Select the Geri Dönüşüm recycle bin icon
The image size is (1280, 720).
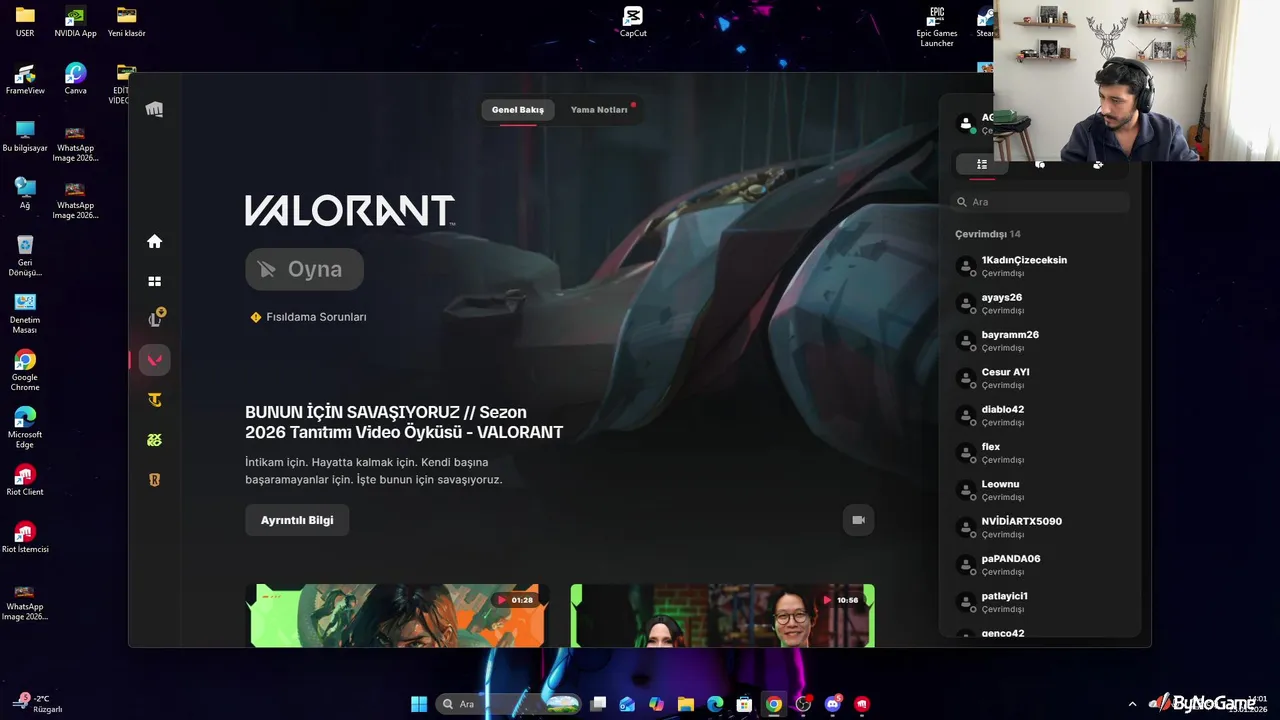(x=25, y=256)
